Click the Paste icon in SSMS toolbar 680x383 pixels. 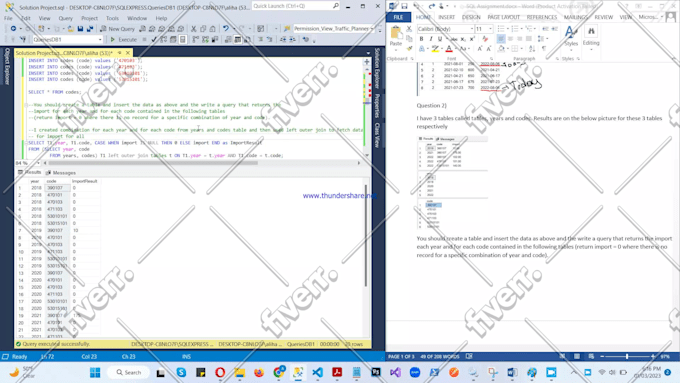click(212, 29)
